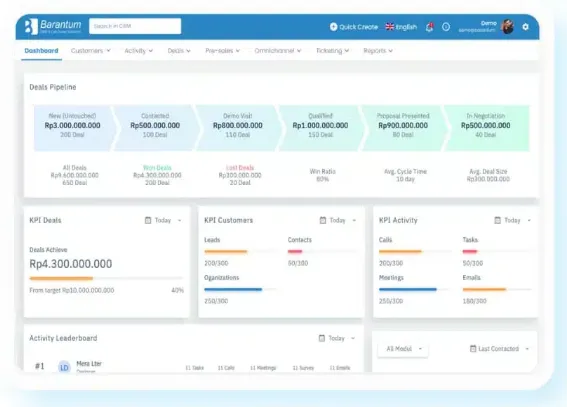Click the Calls progress bar
Image resolution: width=567 pixels, height=407 pixels.
415,251
